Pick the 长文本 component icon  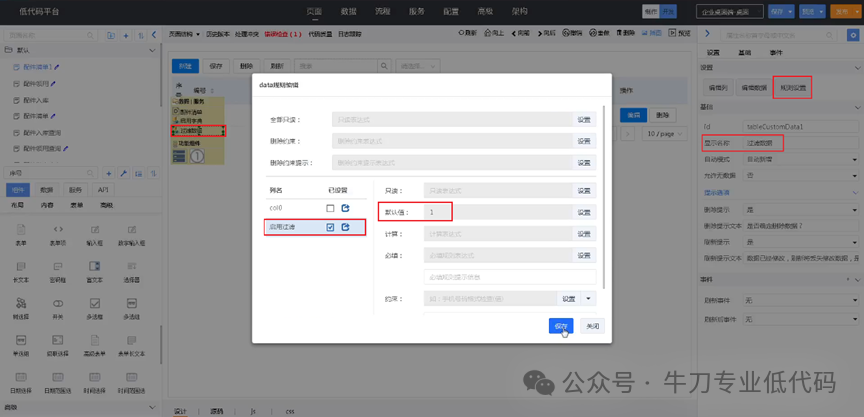21,266
